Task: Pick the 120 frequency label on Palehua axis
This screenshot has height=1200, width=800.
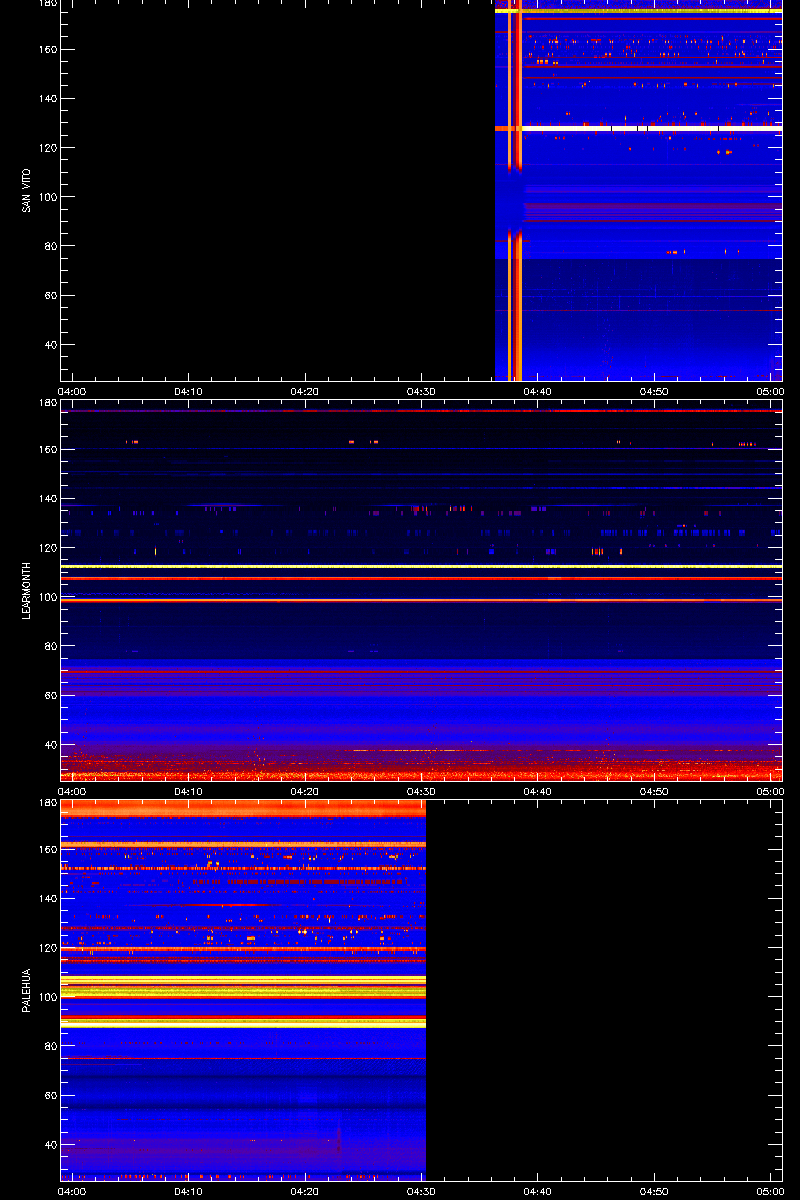Action: point(48,948)
